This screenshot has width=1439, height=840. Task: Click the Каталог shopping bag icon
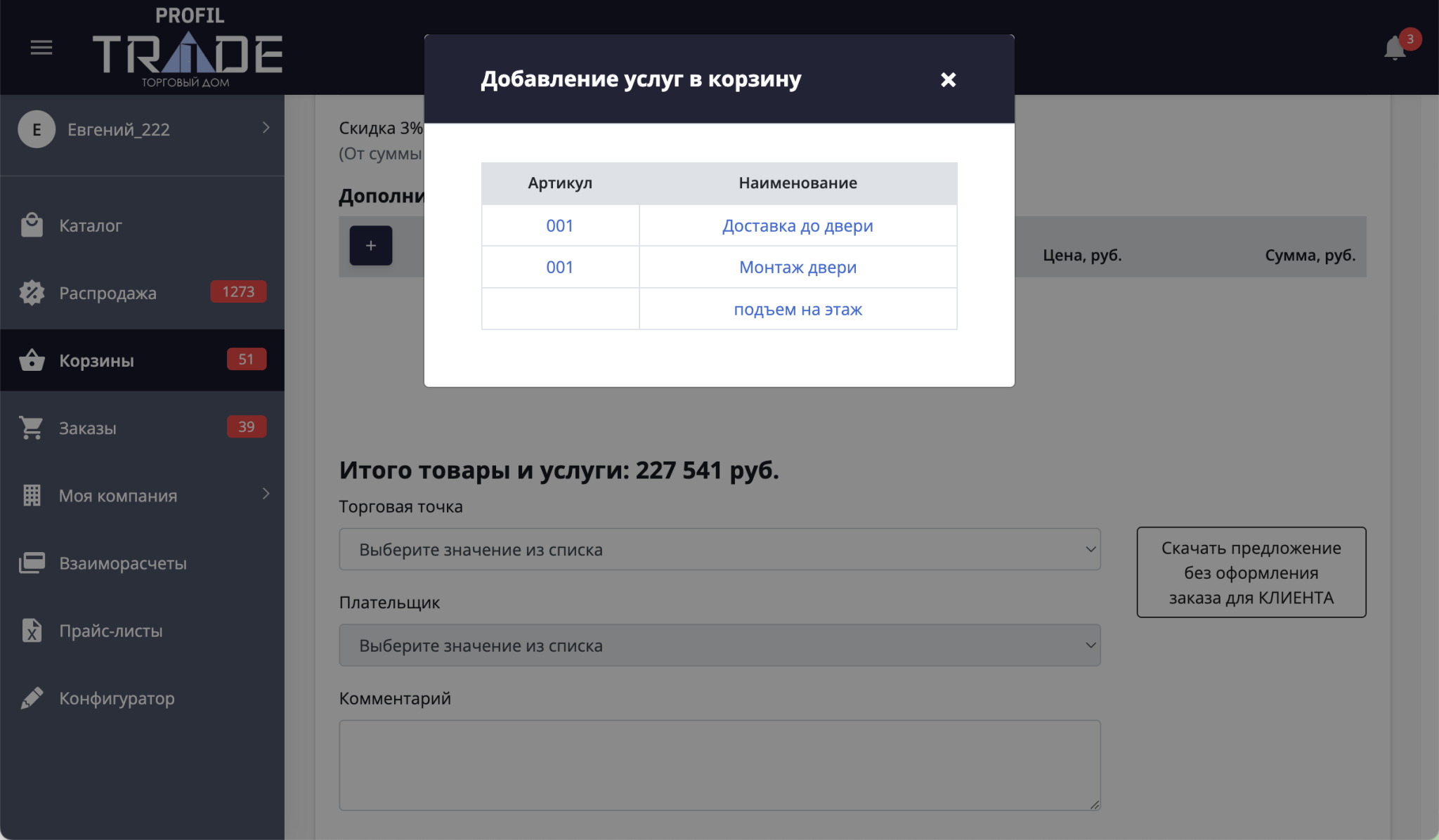(32, 225)
